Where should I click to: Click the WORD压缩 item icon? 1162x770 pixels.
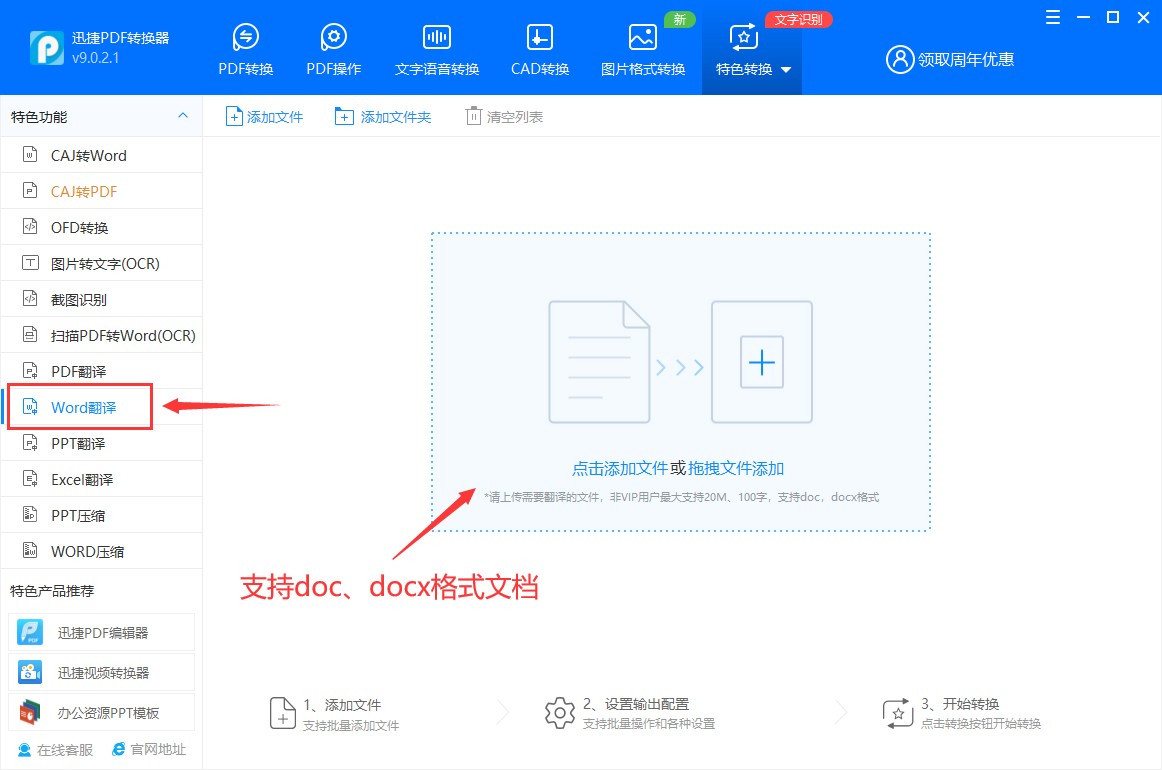coord(30,550)
